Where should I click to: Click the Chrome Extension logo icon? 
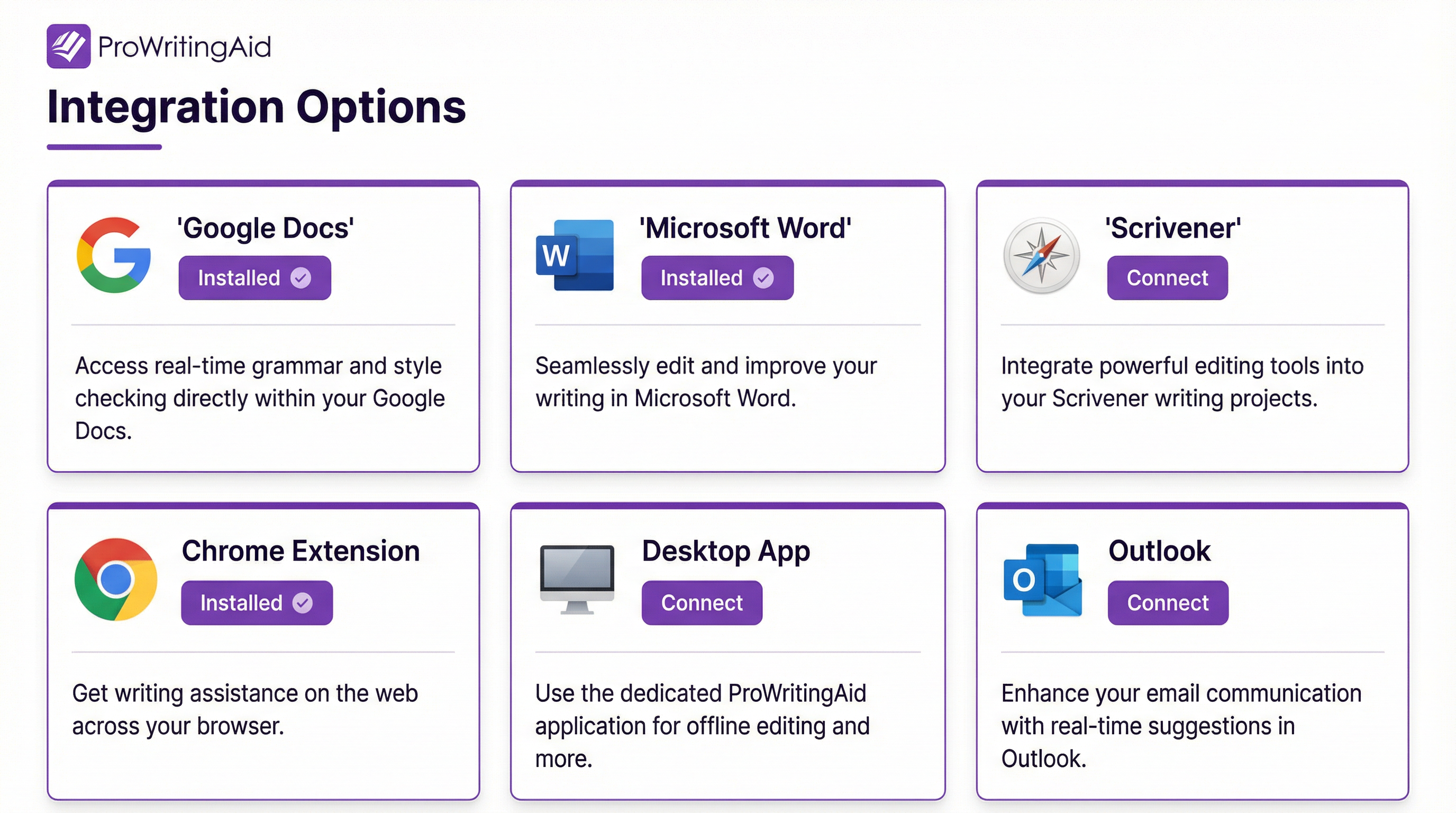116,580
